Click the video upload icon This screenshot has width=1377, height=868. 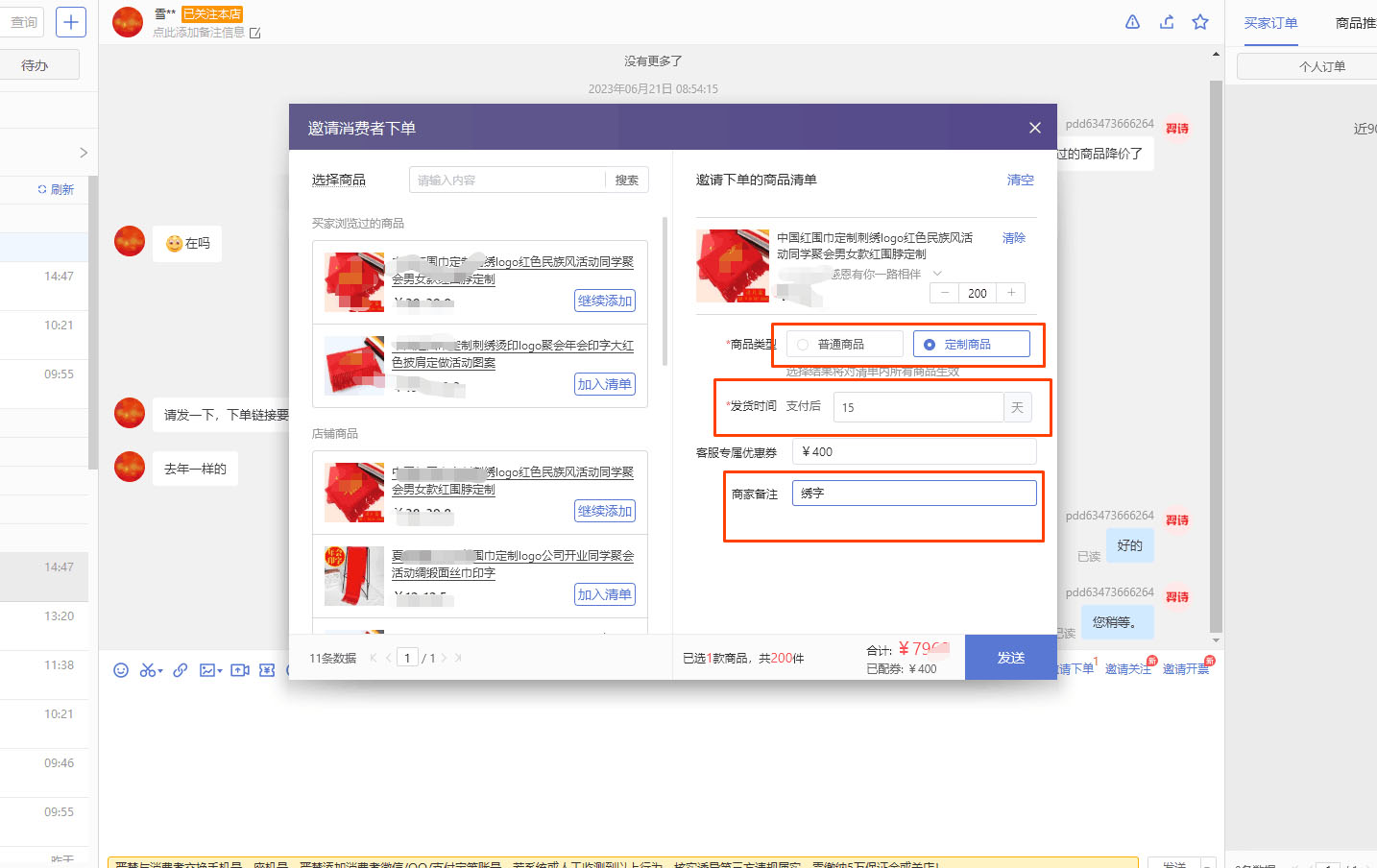coord(240,669)
